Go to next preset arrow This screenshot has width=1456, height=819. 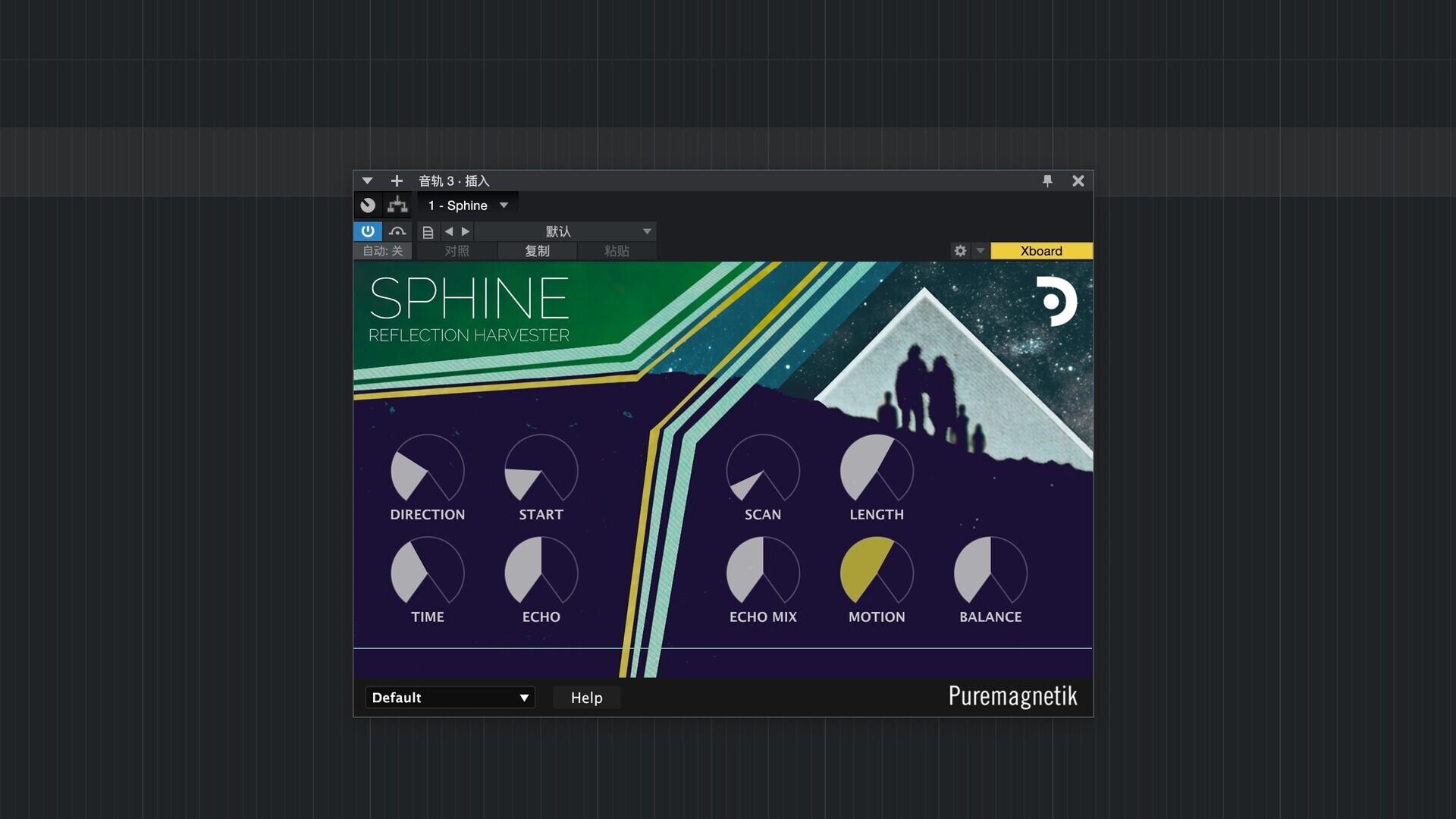click(466, 231)
